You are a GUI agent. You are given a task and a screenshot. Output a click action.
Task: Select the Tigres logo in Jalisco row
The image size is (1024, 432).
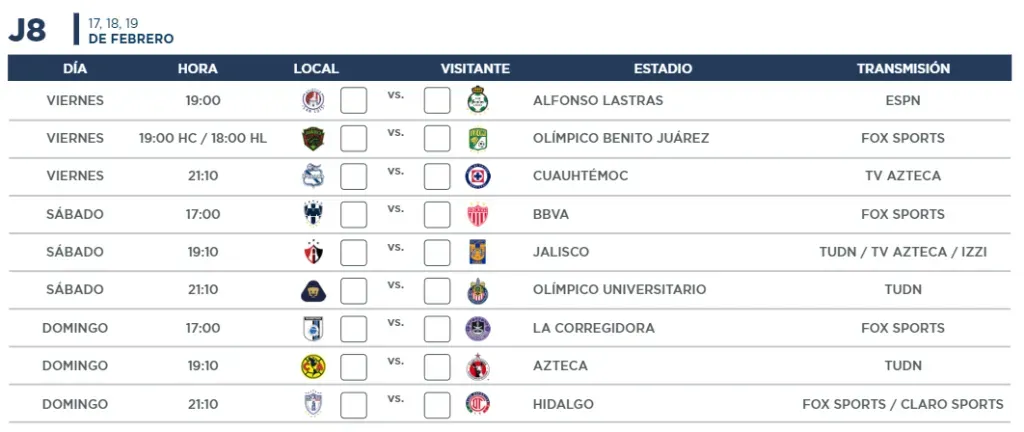pos(478,252)
